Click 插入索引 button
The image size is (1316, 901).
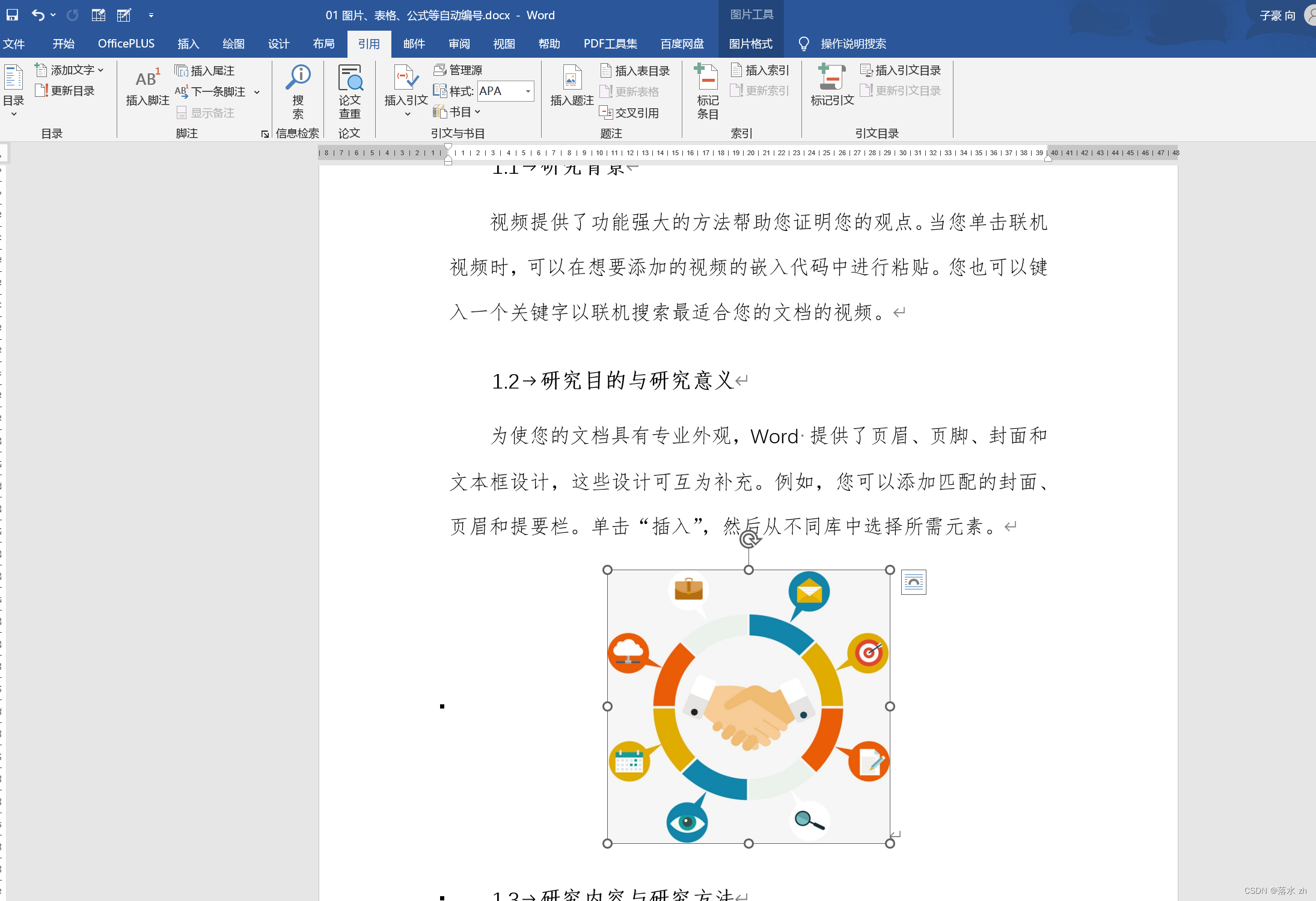[760, 70]
